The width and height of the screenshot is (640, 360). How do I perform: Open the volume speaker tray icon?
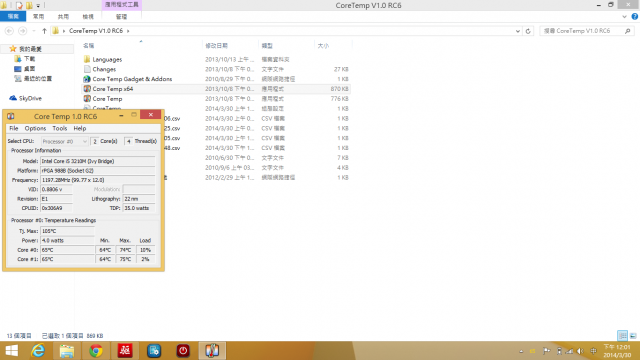tap(580, 351)
